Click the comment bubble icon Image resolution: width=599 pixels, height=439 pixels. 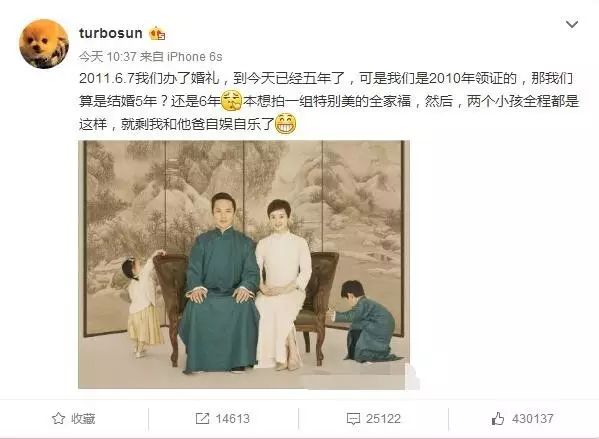point(353,419)
